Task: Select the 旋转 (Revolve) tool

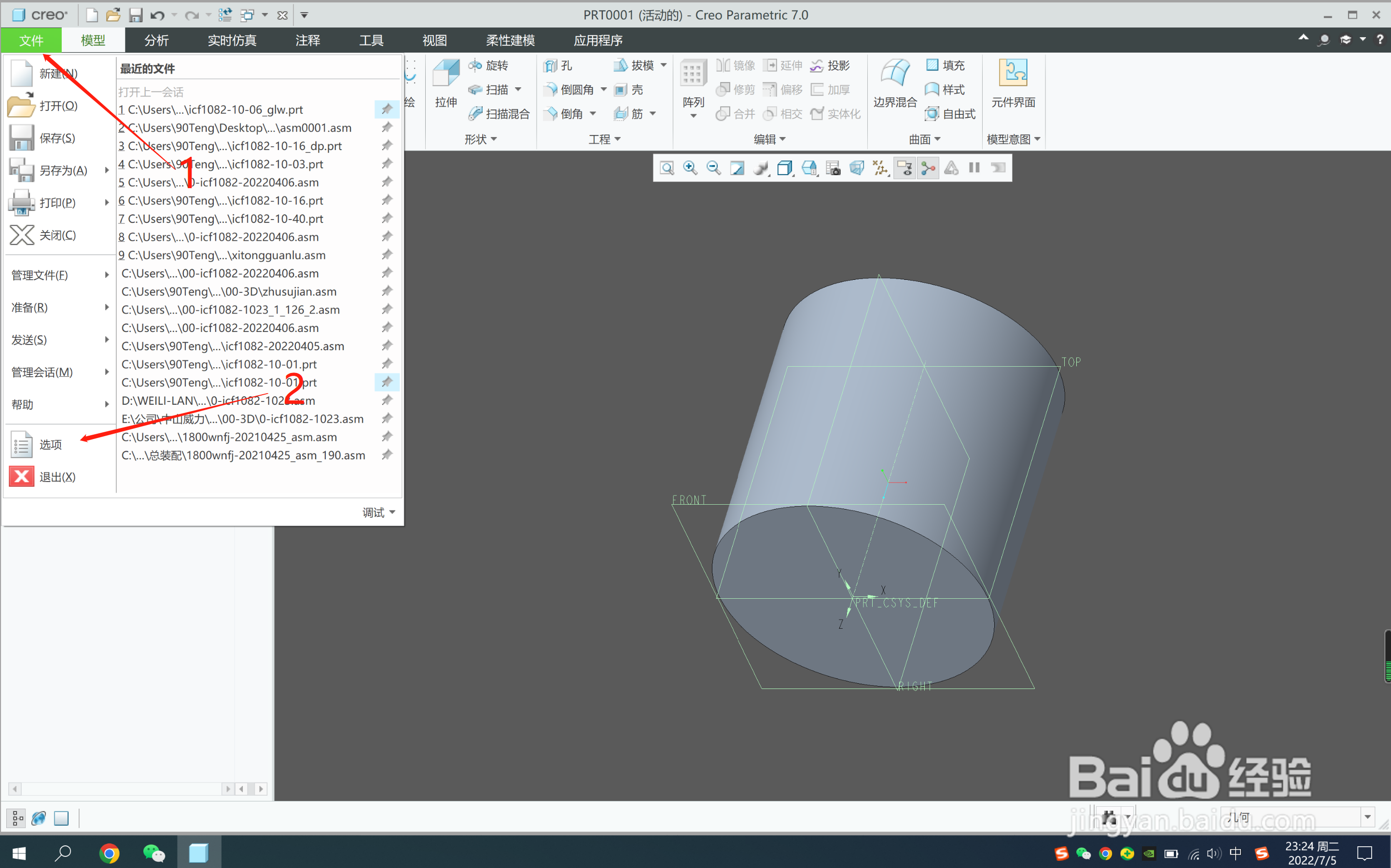Action: click(x=488, y=66)
